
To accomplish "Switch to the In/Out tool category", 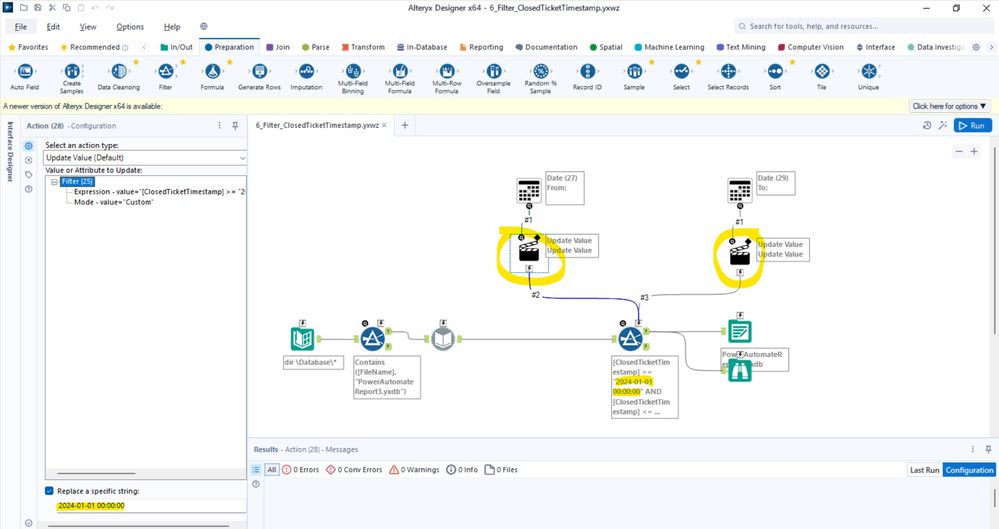I will point(176,47).
